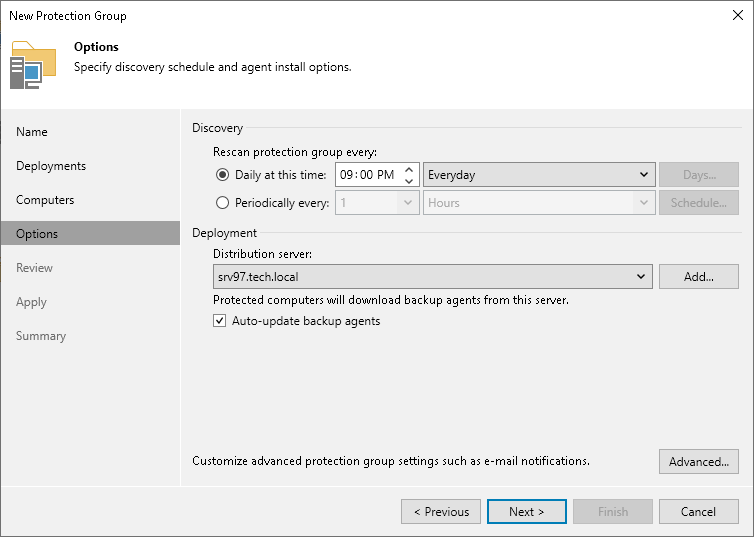
Task: Open the Distribution server srv97.tech.local dropdown
Action: coord(433,276)
